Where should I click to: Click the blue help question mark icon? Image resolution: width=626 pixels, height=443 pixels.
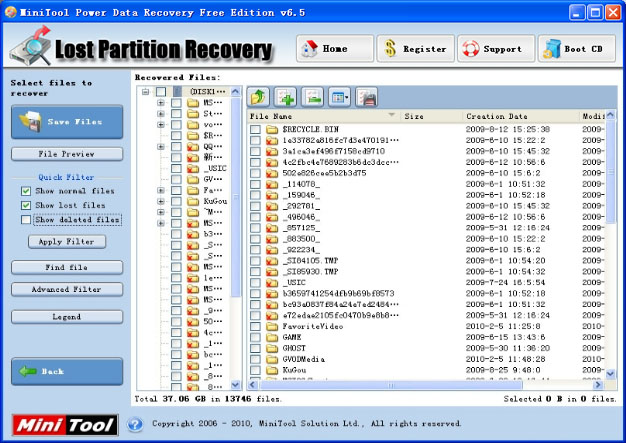coord(135,424)
